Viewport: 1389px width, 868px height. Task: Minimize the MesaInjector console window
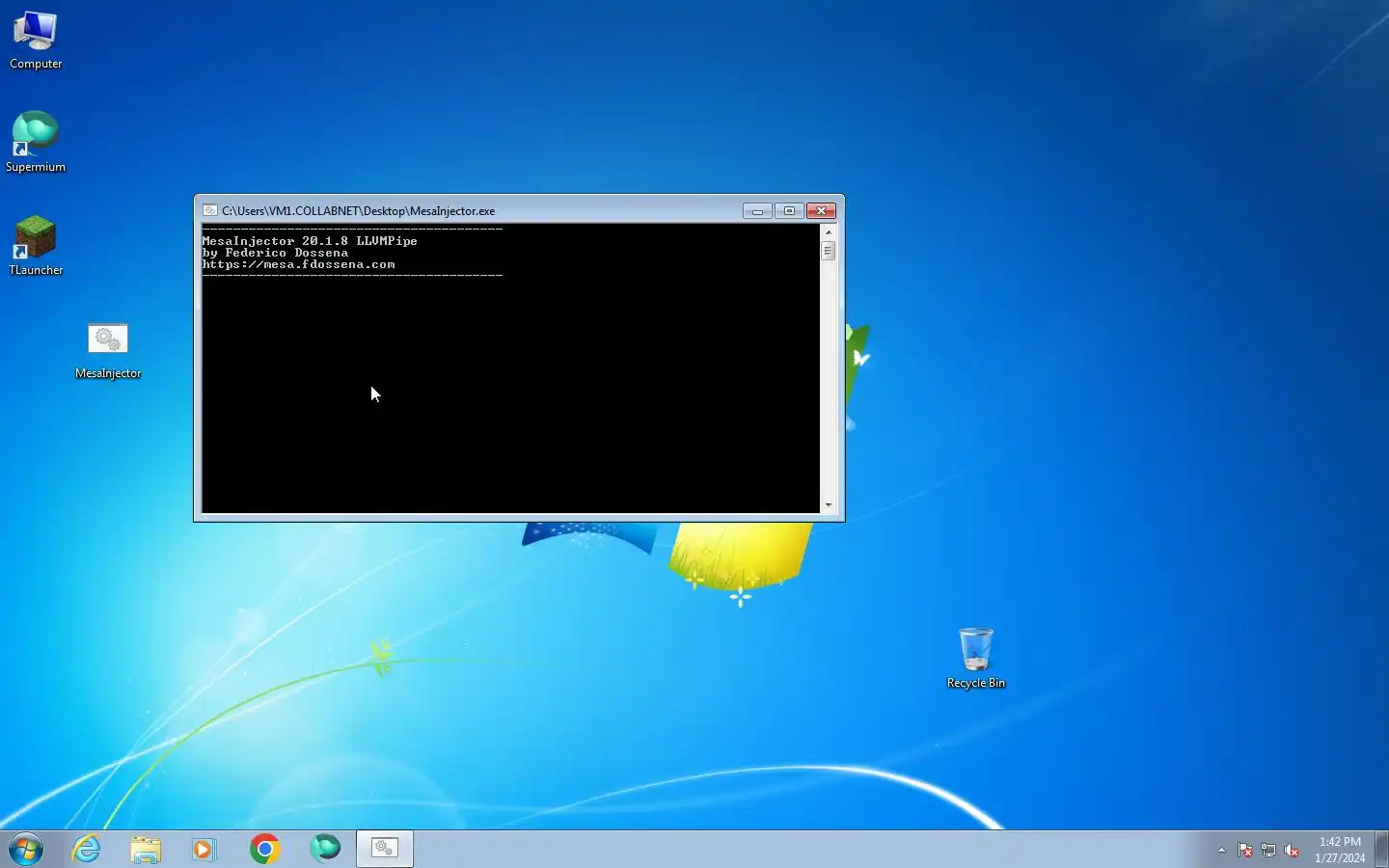pyautogui.click(x=757, y=210)
